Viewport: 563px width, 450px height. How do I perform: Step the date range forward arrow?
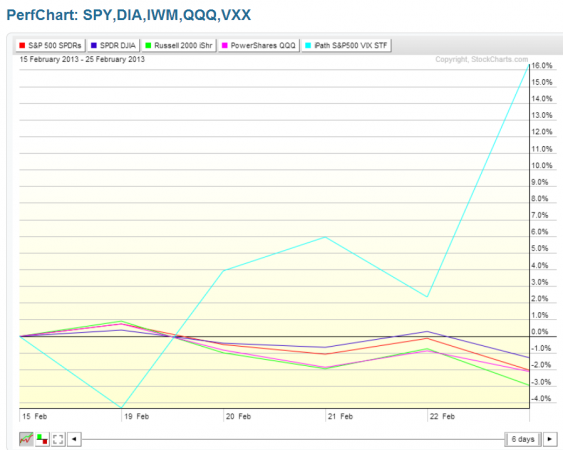point(550,439)
